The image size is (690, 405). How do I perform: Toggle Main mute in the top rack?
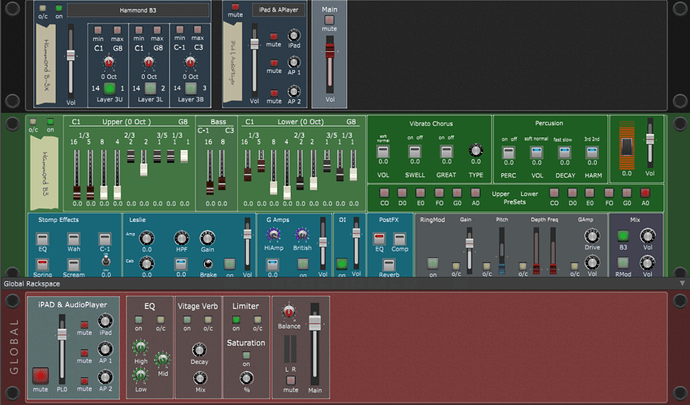click(329, 20)
